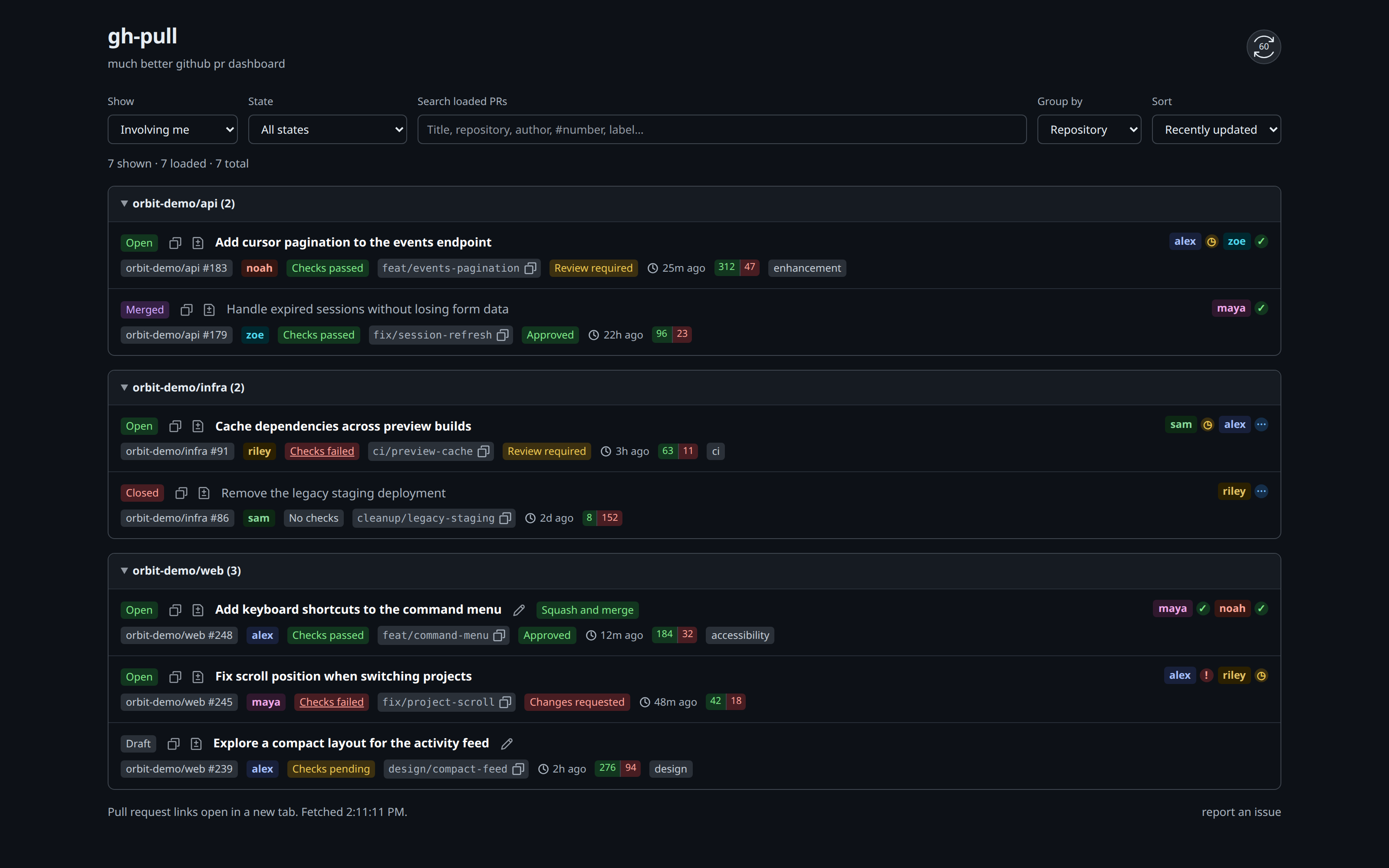Open Checks failed link on orbit-demo/infra #91
This screenshot has height=868, width=1389.
coord(322,451)
